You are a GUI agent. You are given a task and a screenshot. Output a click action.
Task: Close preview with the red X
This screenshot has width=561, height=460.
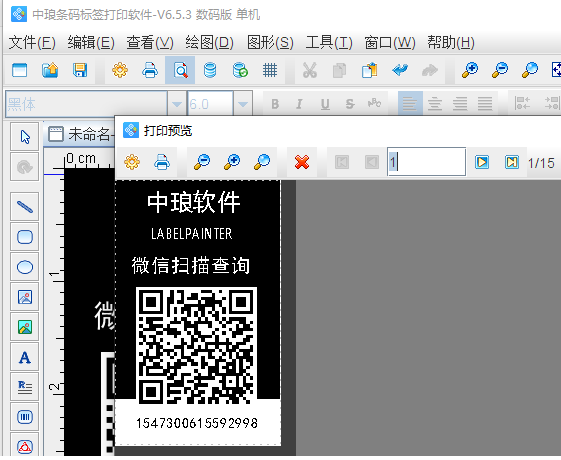coord(302,162)
